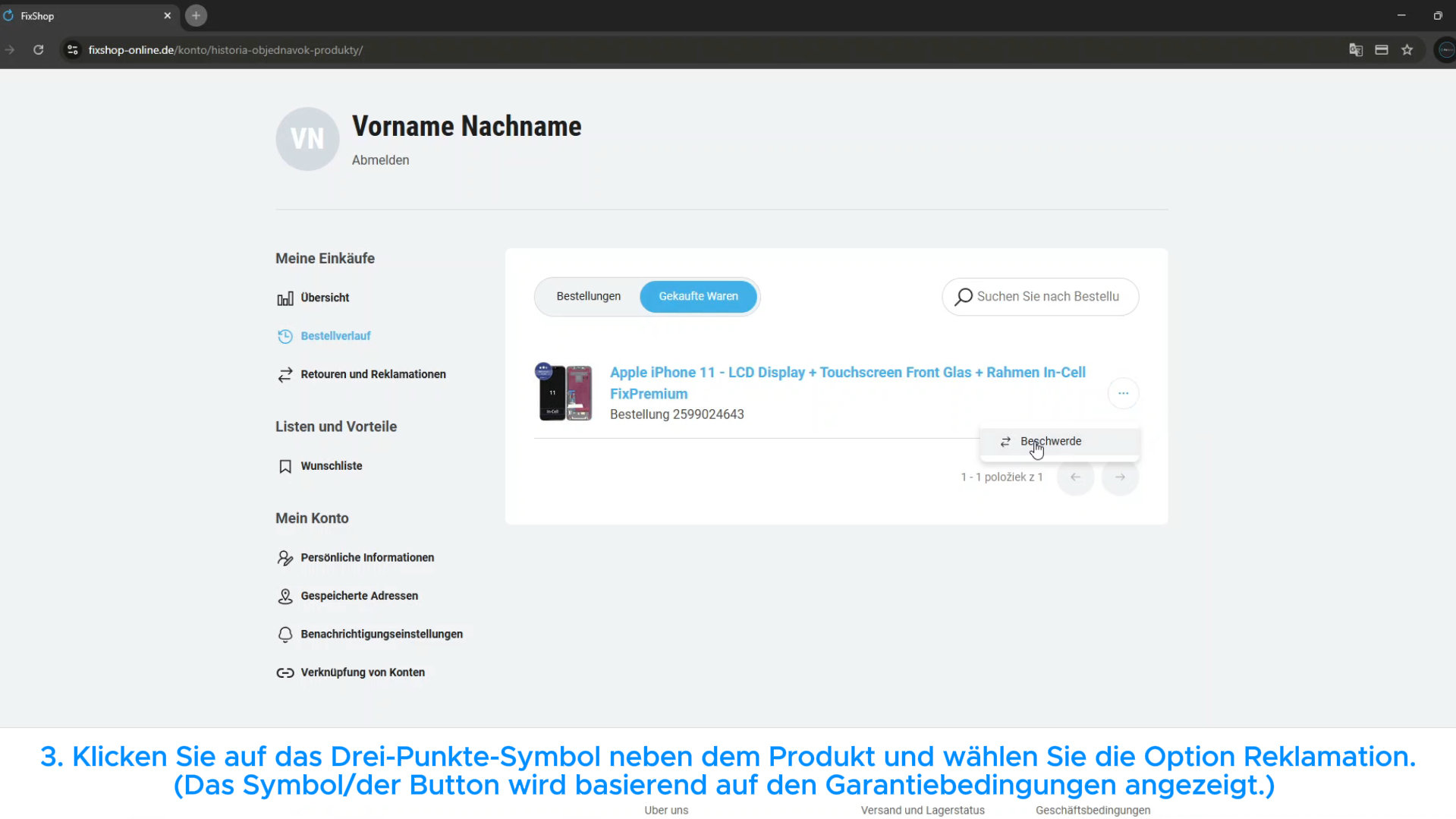
Task: Bookmark this page with the star icon
Action: tap(1407, 50)
